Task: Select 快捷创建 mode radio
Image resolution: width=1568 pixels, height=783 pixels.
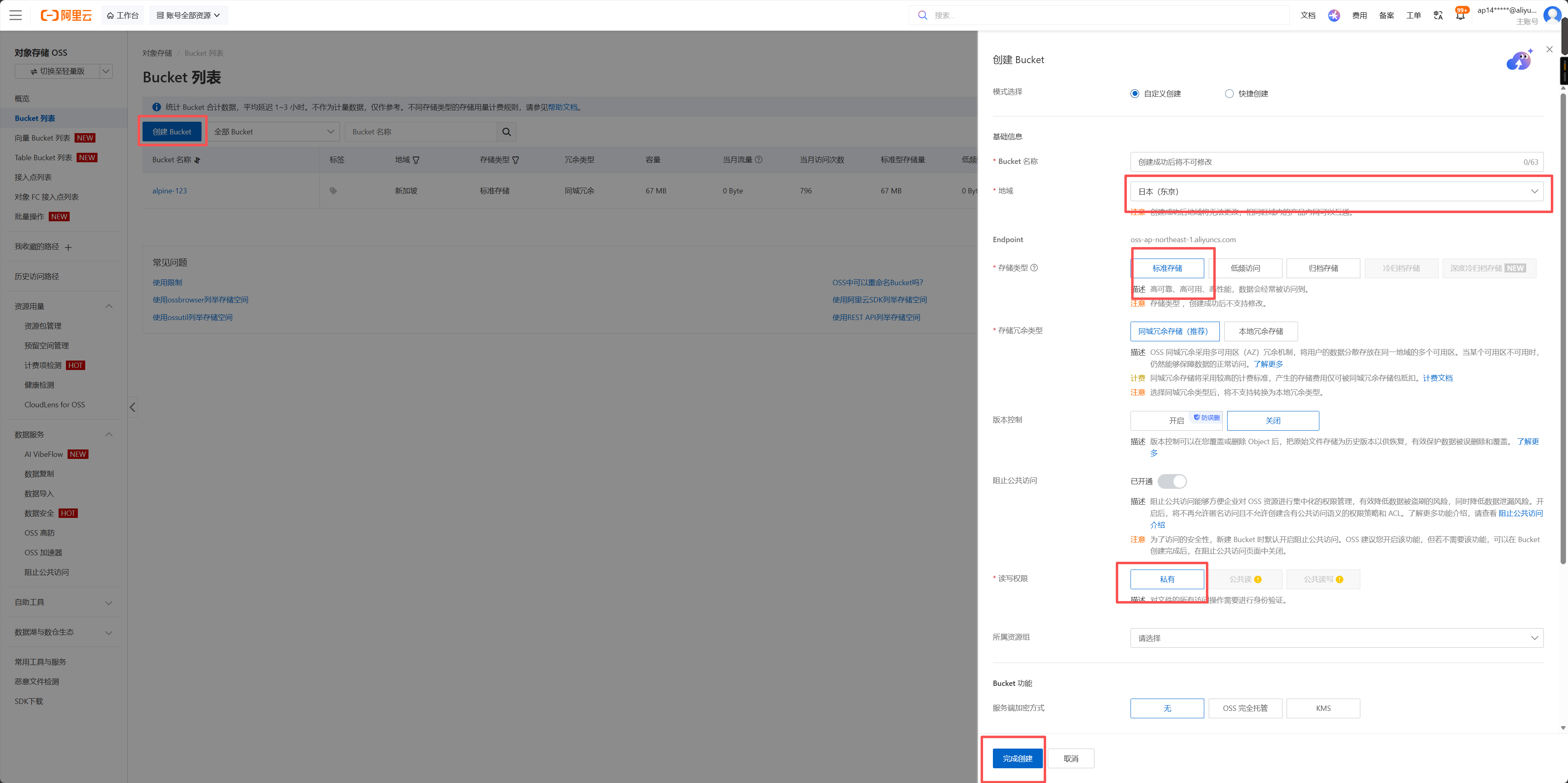Action: point(1229,94)
